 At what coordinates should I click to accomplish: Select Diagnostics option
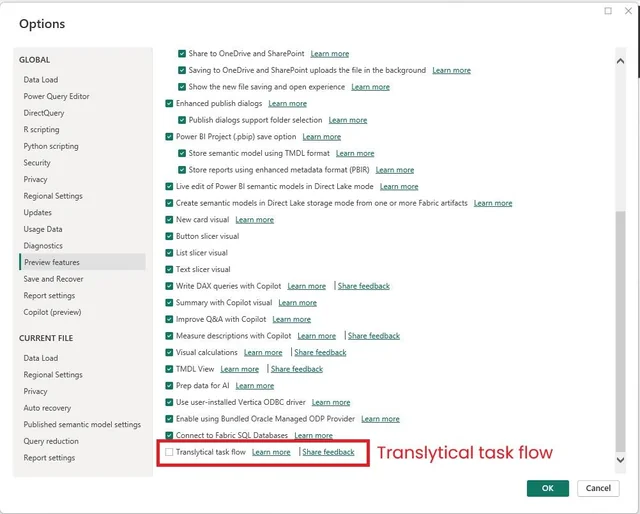[x=43, y=246]
